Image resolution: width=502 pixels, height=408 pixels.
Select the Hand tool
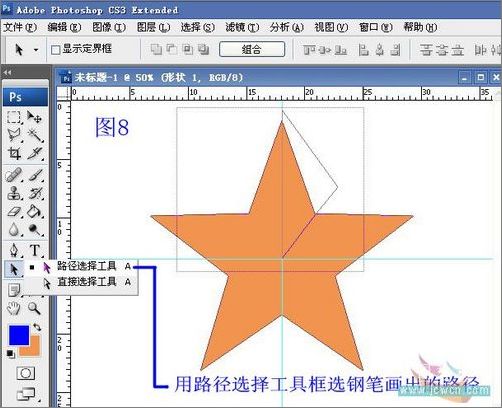pos(14,308)
